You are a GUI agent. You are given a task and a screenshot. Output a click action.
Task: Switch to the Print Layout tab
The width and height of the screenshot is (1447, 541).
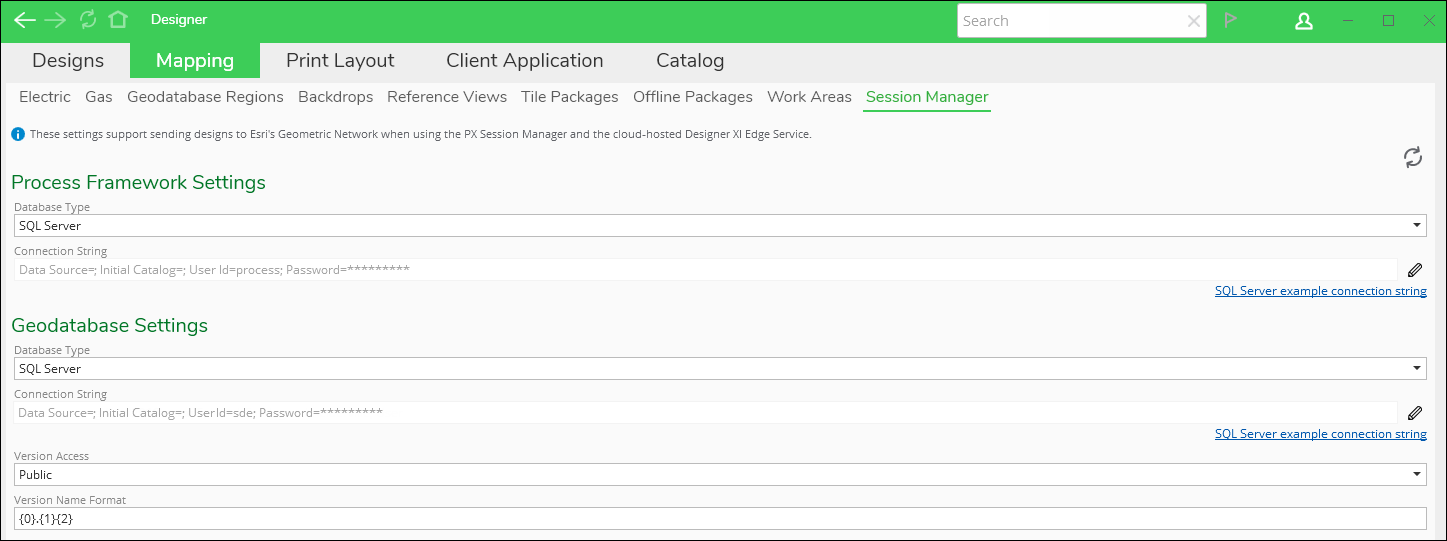[340, 61]
